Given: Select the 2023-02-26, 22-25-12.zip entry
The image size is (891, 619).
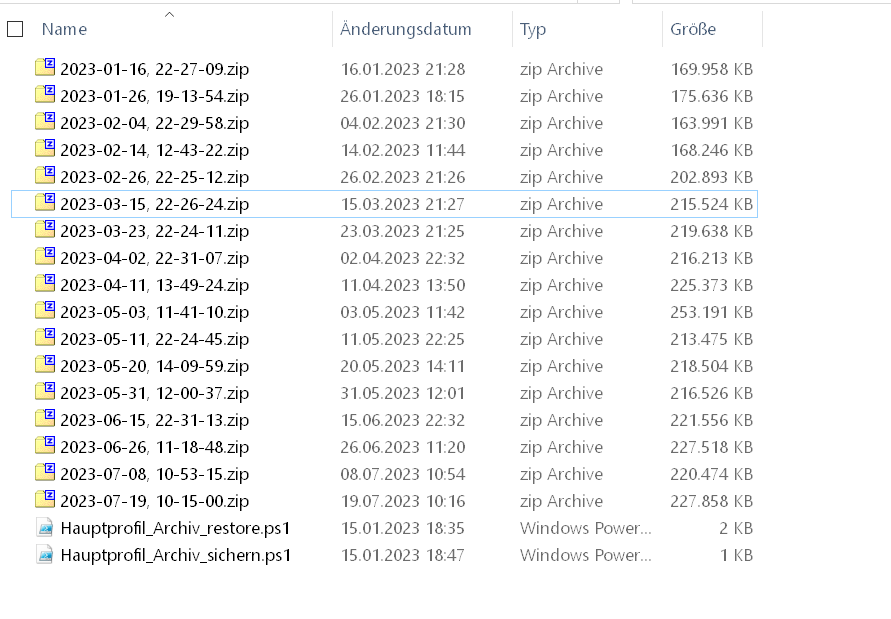Looking at the screenshot, I should pos(154,177).
